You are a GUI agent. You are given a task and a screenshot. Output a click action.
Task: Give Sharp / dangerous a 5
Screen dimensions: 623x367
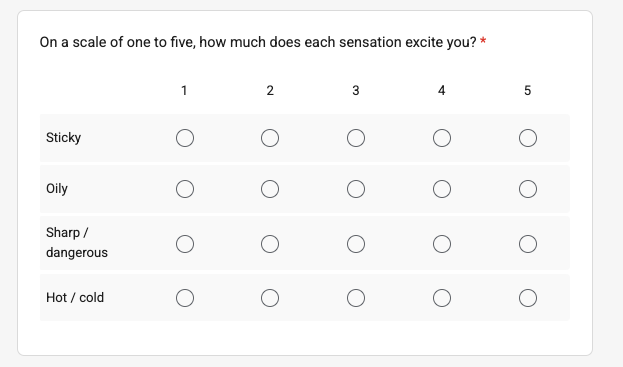coord(528,244)
